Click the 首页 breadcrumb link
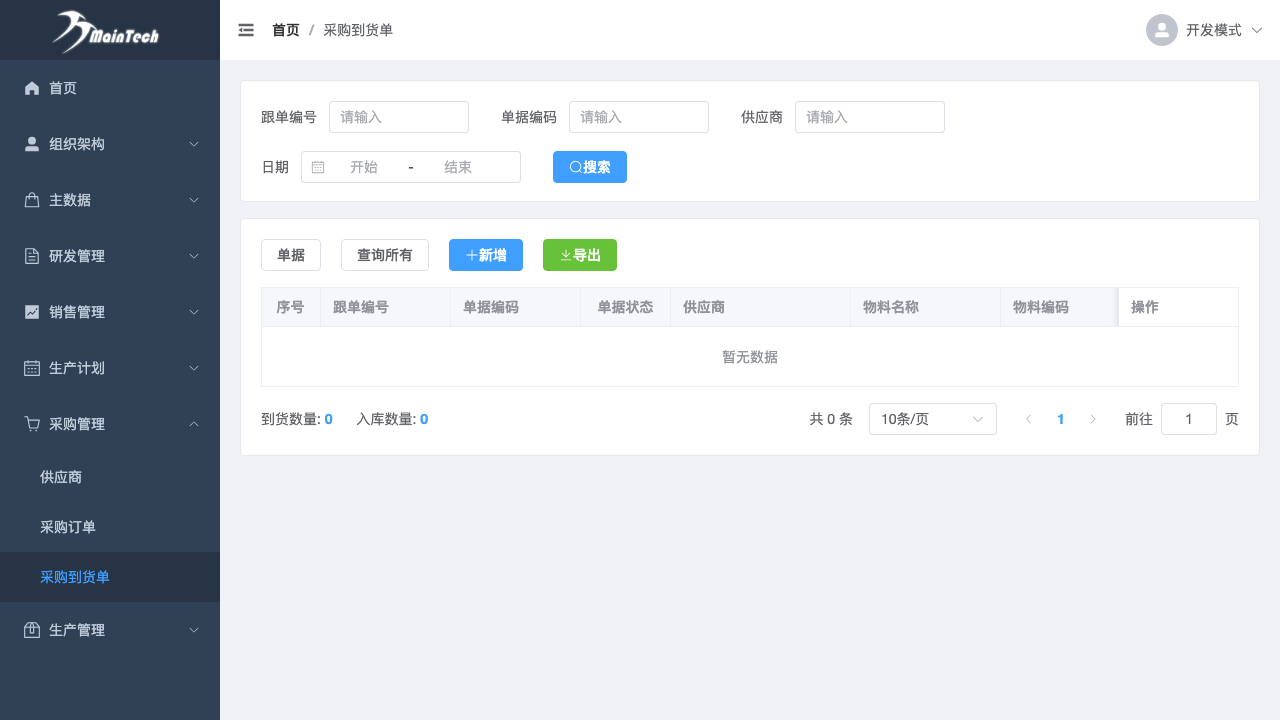This screenshot has width=1280, height=720. (x=285, y=30)
